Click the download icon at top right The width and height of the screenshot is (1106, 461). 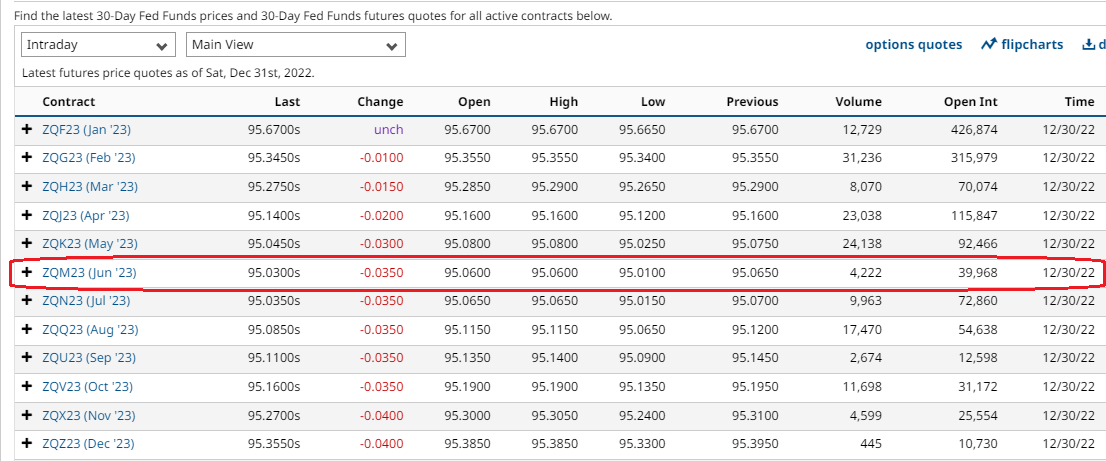click(1088, 45)
